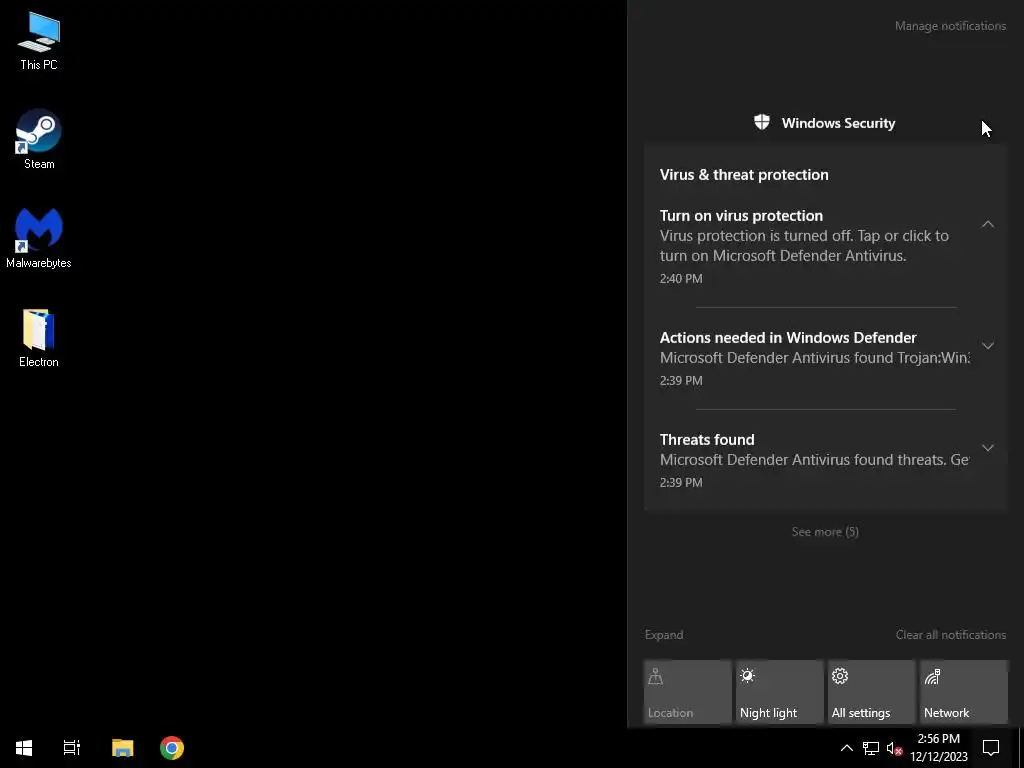Click the muted volume tray icon

(x=895, y=748)
